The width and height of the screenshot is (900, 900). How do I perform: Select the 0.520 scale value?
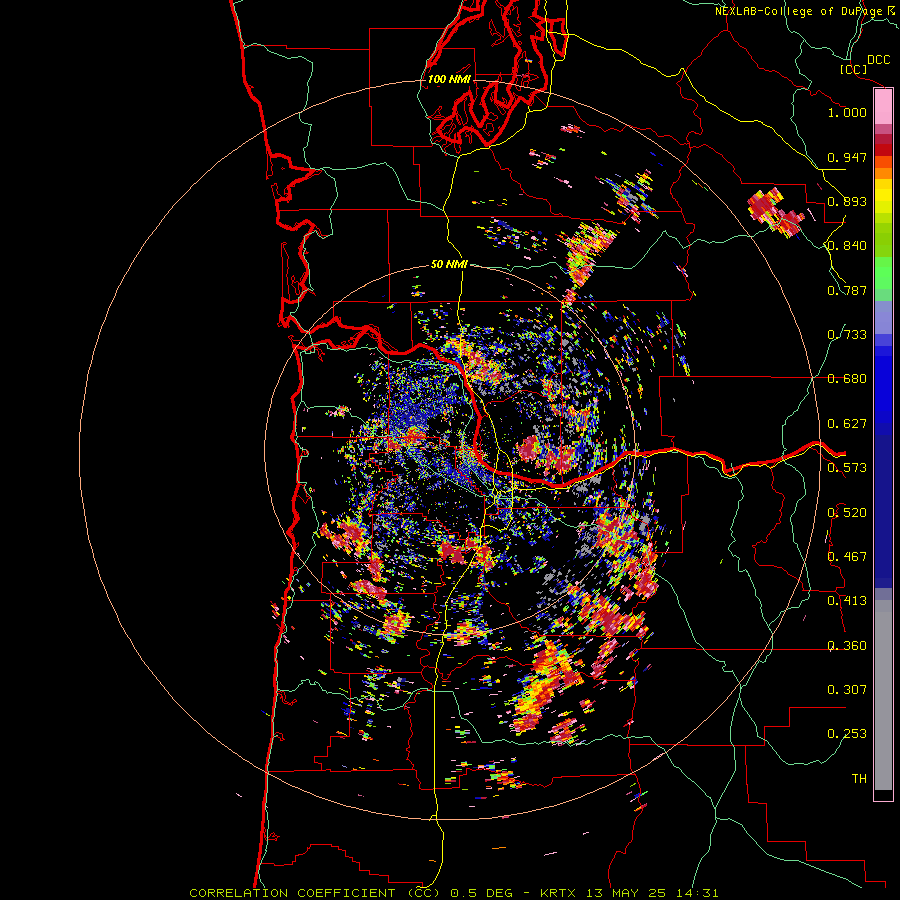847,513
